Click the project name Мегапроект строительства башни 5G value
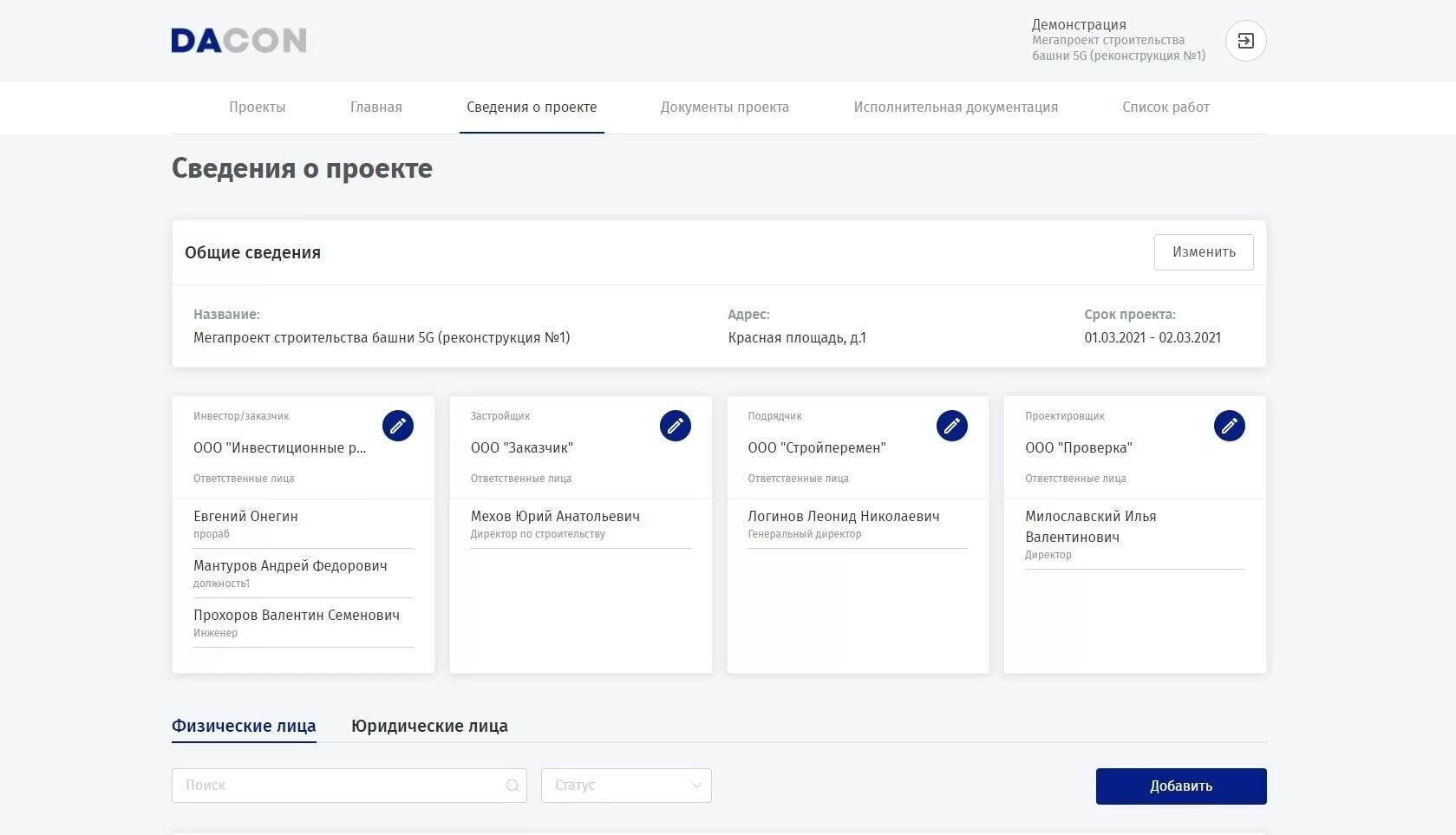The image size is (1456, 835). (382, 338)
